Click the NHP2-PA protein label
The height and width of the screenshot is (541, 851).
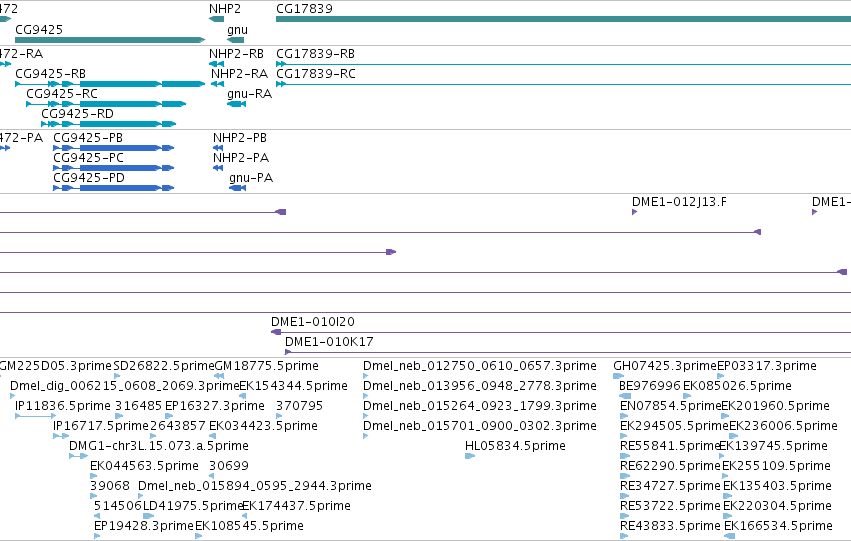(x=241, y=158)
